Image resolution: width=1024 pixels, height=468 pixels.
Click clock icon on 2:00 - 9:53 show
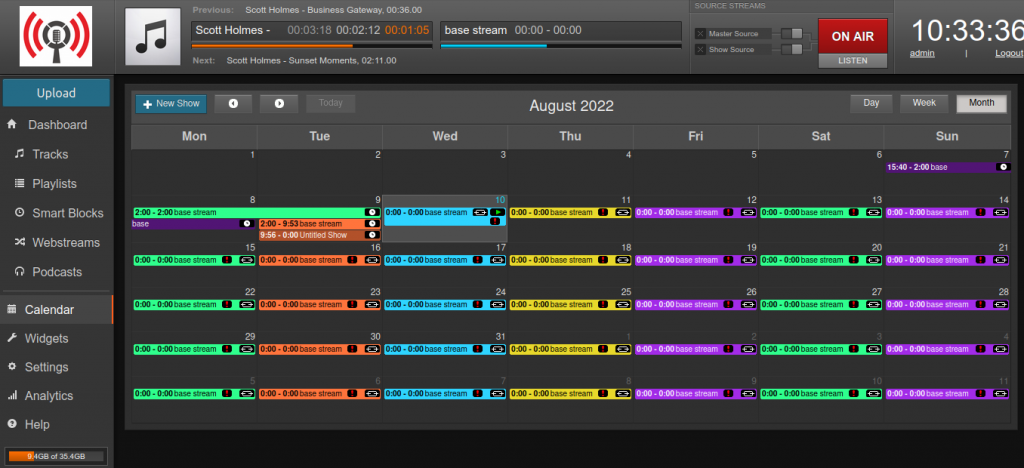pos(372,224)
